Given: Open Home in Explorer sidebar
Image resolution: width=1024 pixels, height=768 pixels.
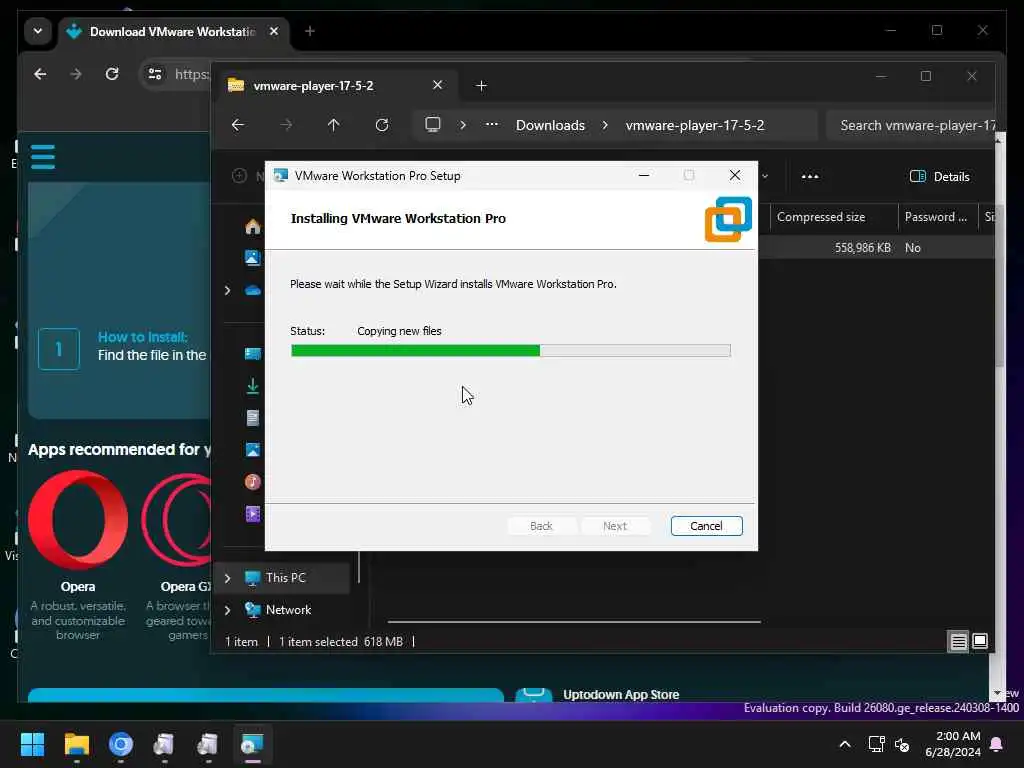Looking at the screenshot, I should pos(253,227).
